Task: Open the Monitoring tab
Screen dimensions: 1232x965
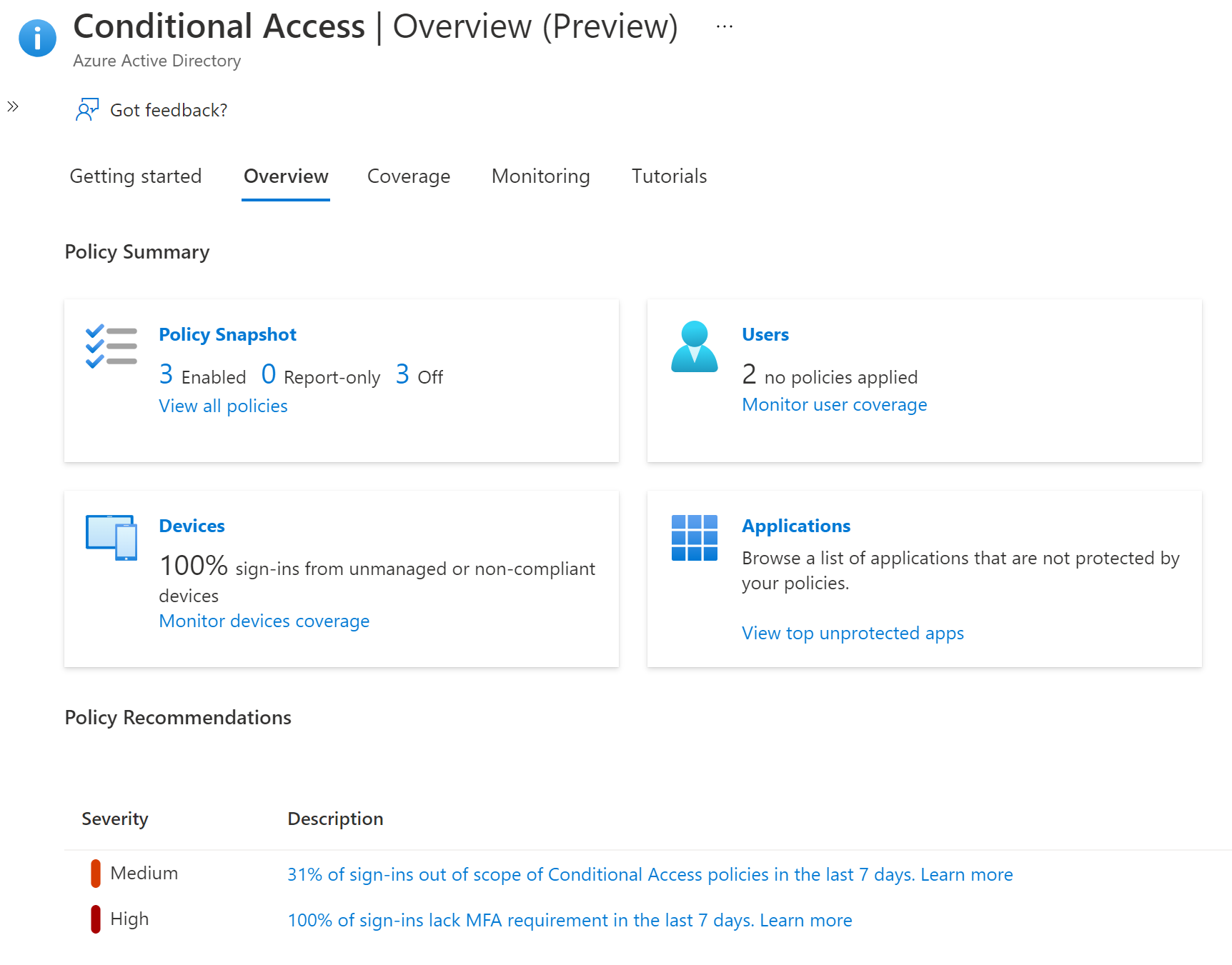Action: coord(540,176)
